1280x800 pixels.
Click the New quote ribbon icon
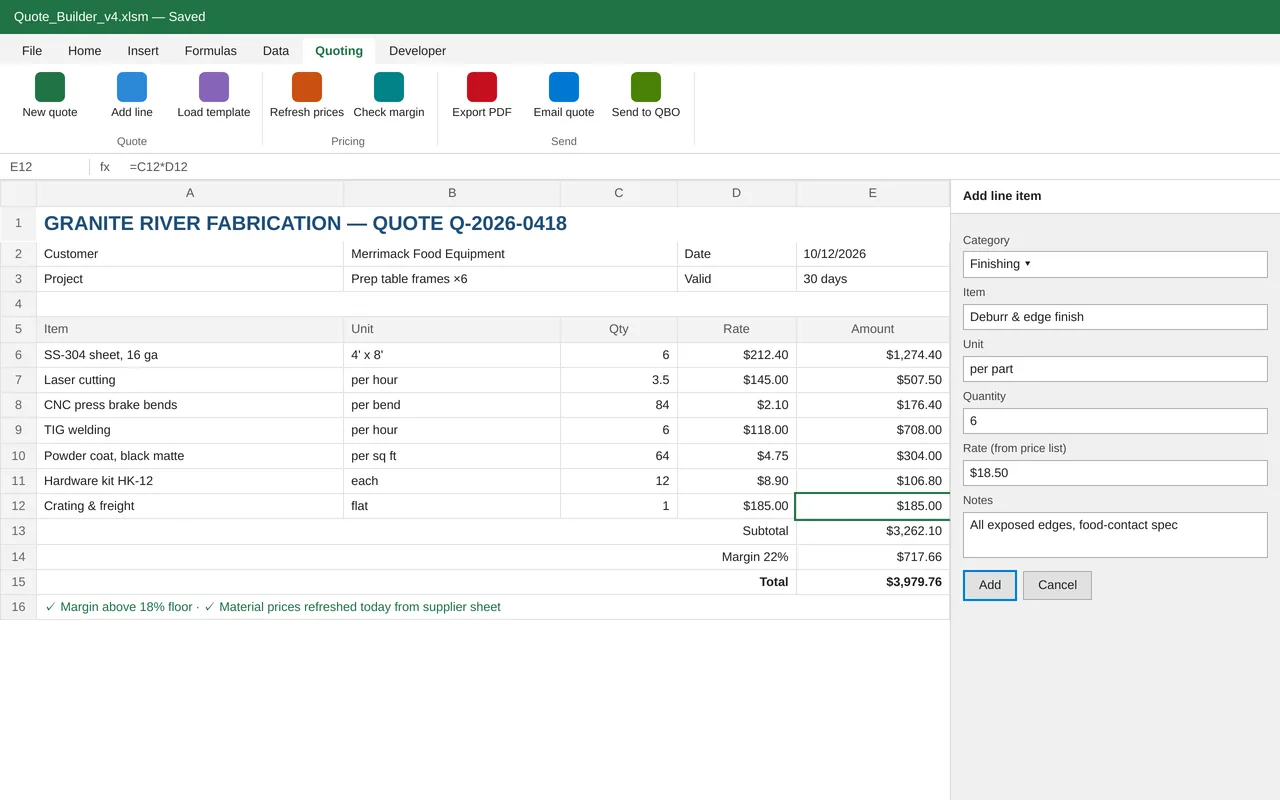pos(50,87)
